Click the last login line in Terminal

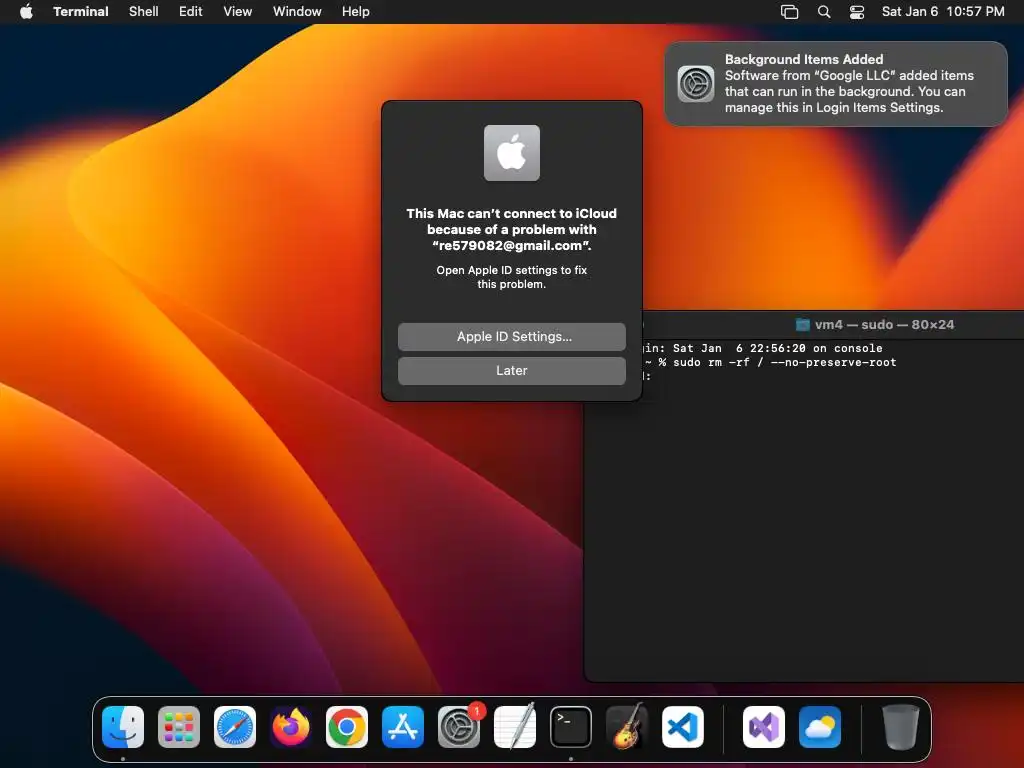tap(763, 348)
